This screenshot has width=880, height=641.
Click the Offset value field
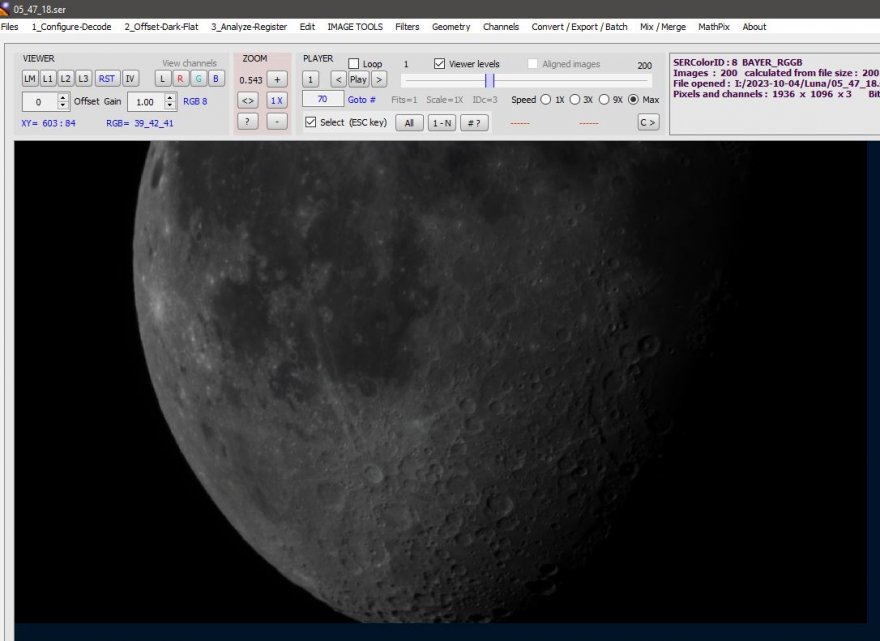click(39, 102)
